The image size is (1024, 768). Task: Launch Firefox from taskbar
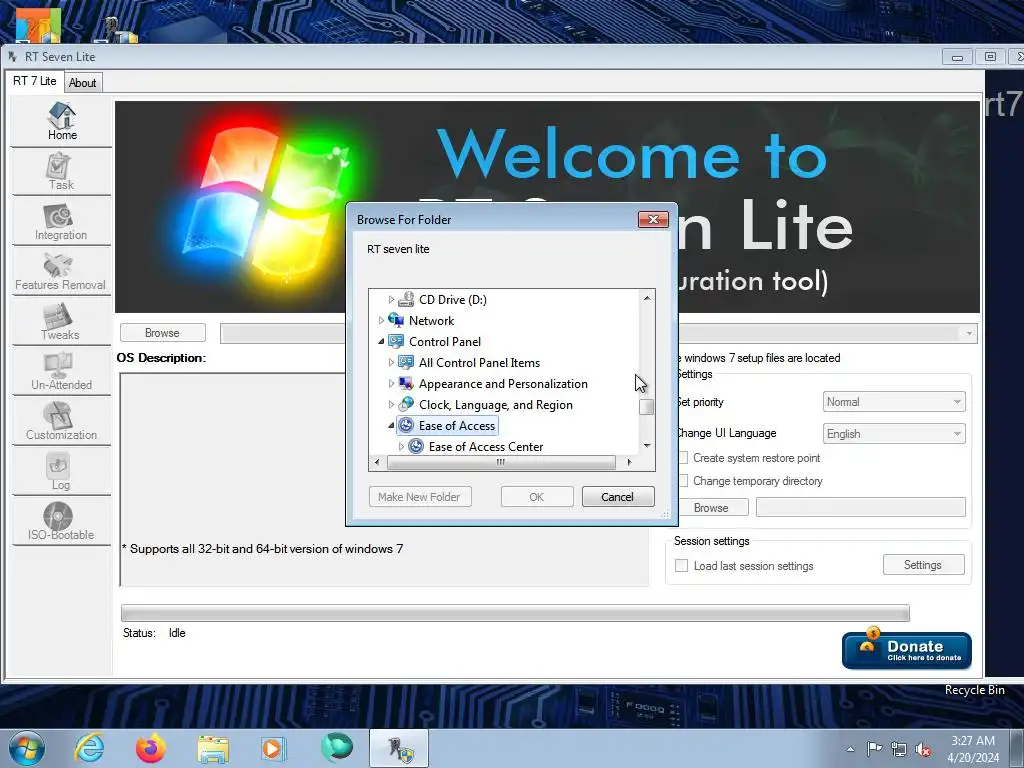coord(151,748)
